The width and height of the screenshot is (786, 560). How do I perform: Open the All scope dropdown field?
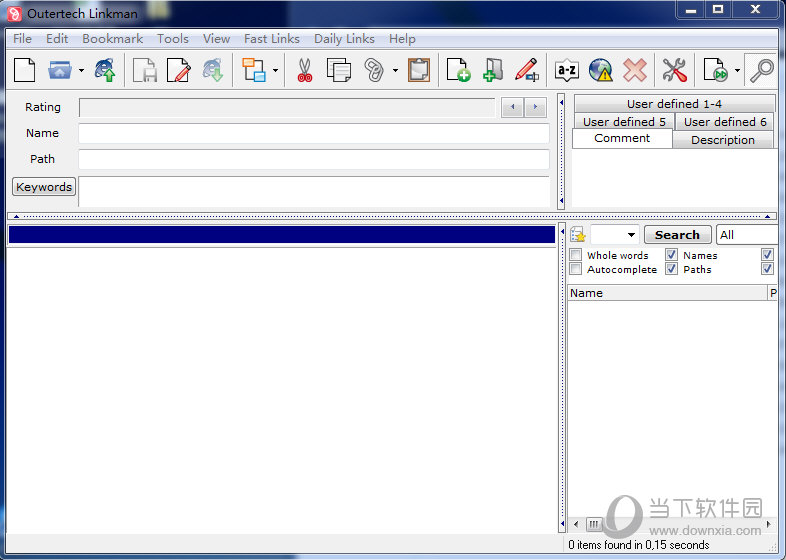tap(747, 235)
